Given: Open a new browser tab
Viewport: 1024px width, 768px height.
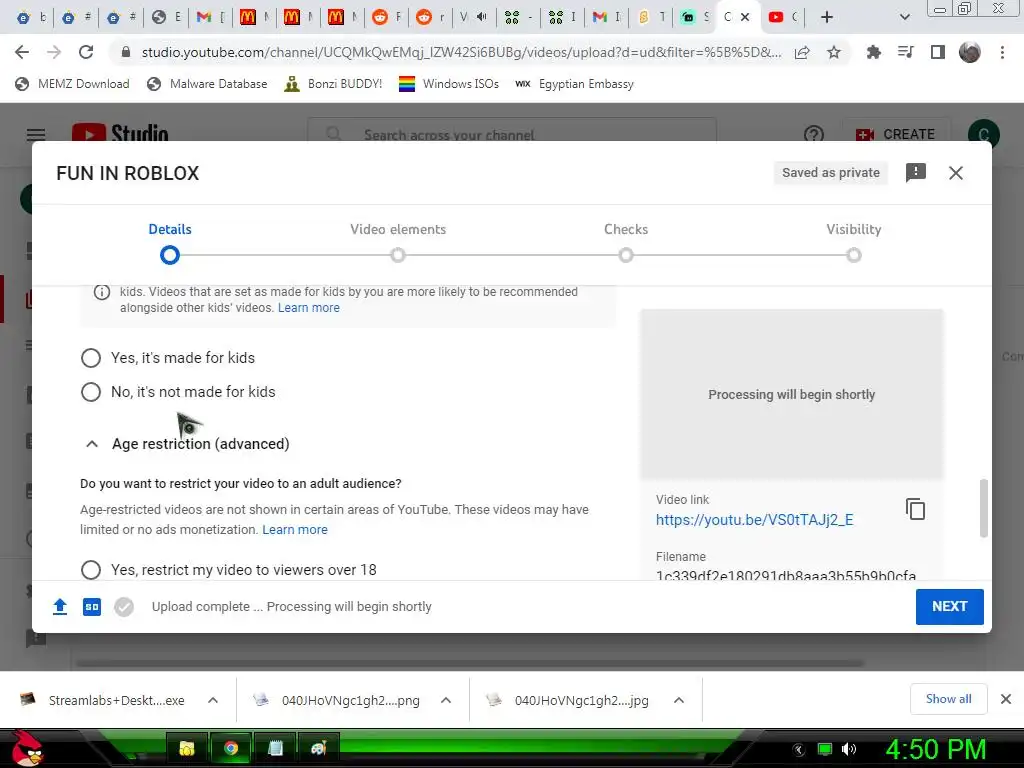Looking at the screenshot, I should click(x=827, y=17).
